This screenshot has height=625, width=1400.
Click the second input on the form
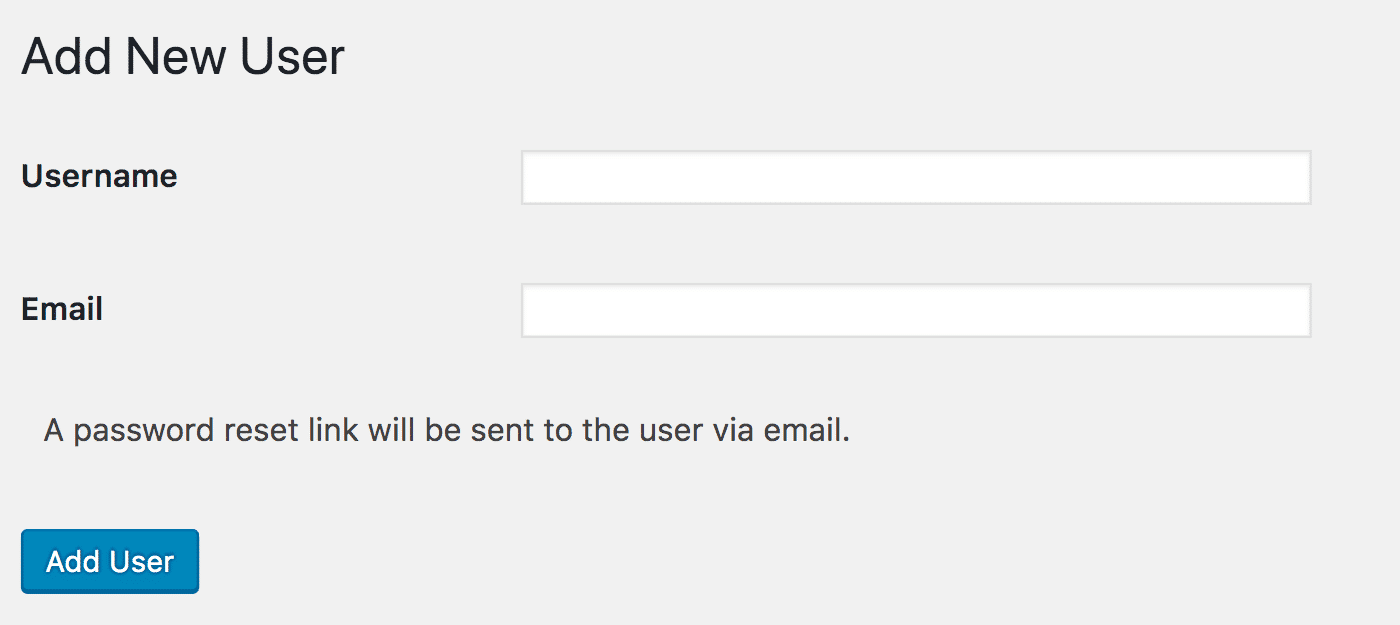click(x=915, y=310)
